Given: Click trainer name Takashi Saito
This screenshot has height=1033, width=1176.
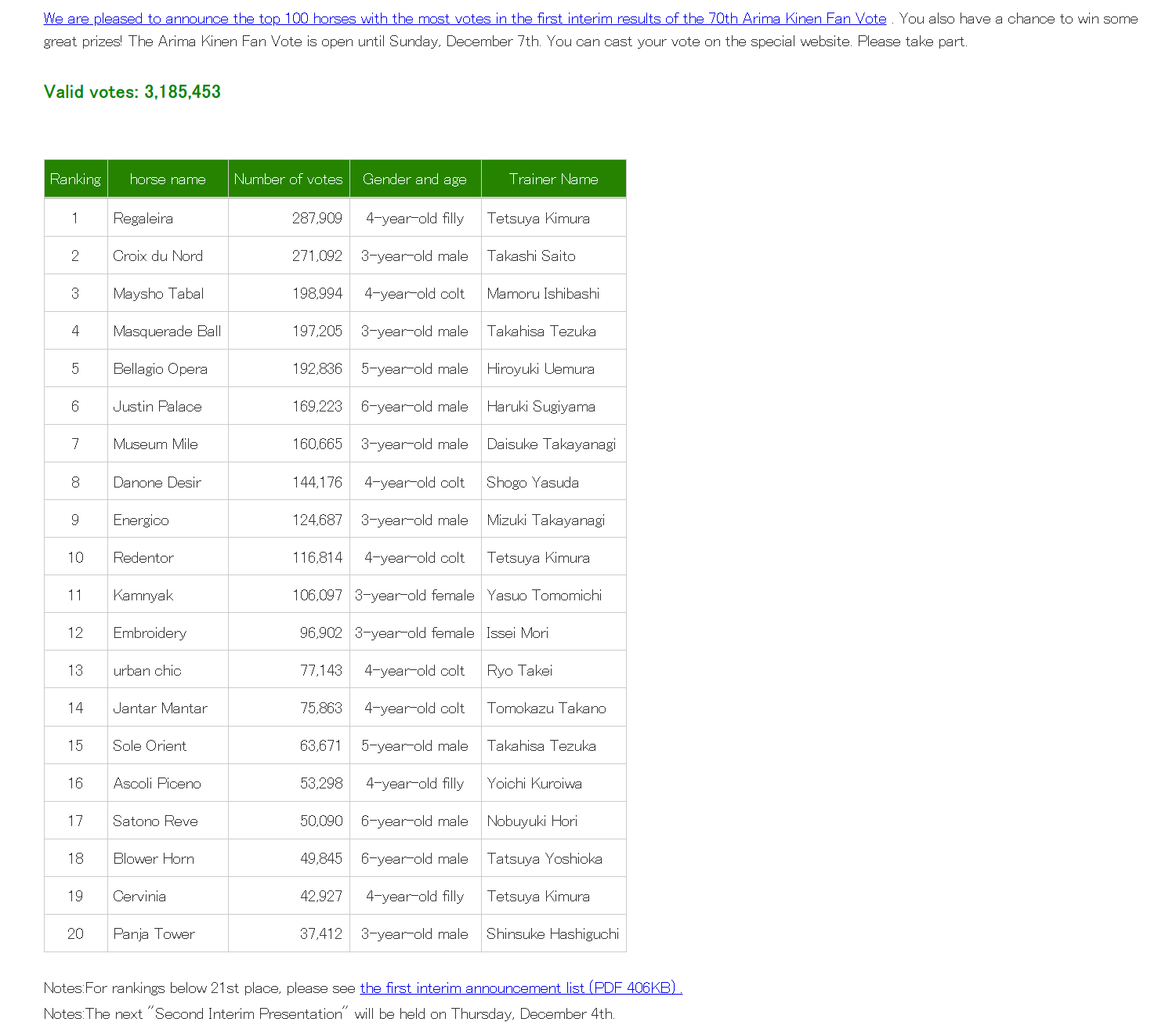Looking at the screenshot, I should click(x=531, y=256).
